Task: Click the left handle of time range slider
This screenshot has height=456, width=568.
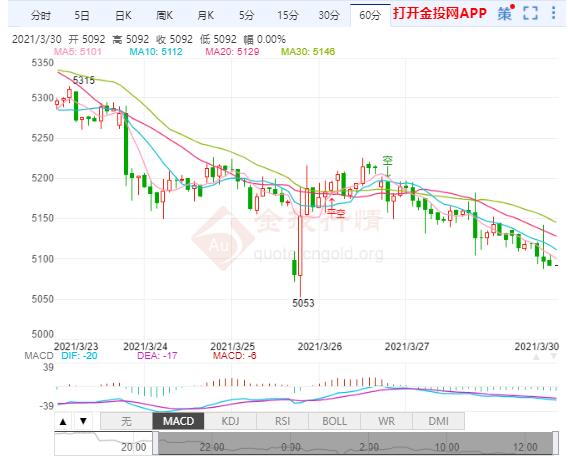Action: tap(155, 443)
